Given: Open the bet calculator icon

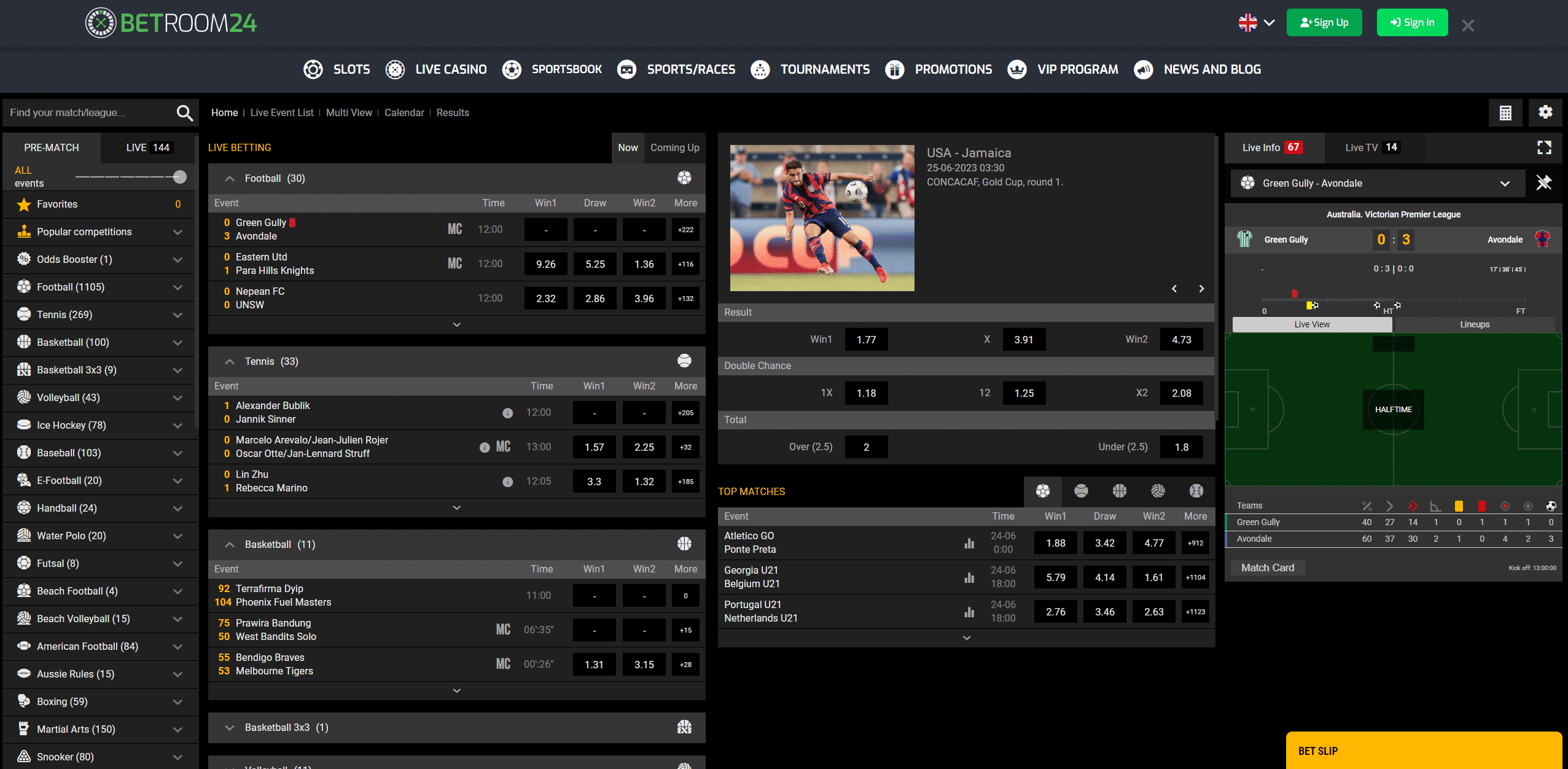Looking at the screenshot, I should click(1505, 112).
